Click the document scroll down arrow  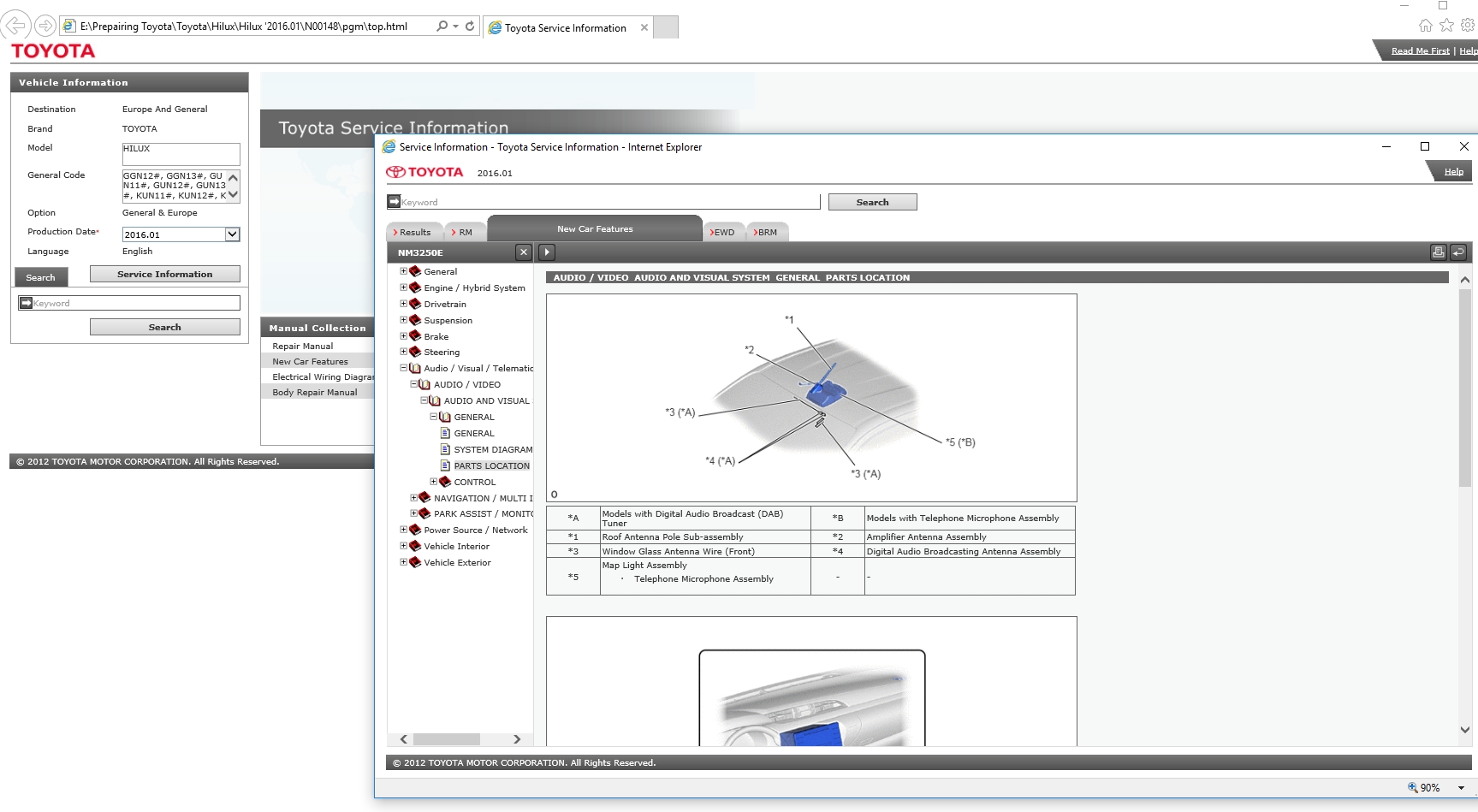(1464, 730)
